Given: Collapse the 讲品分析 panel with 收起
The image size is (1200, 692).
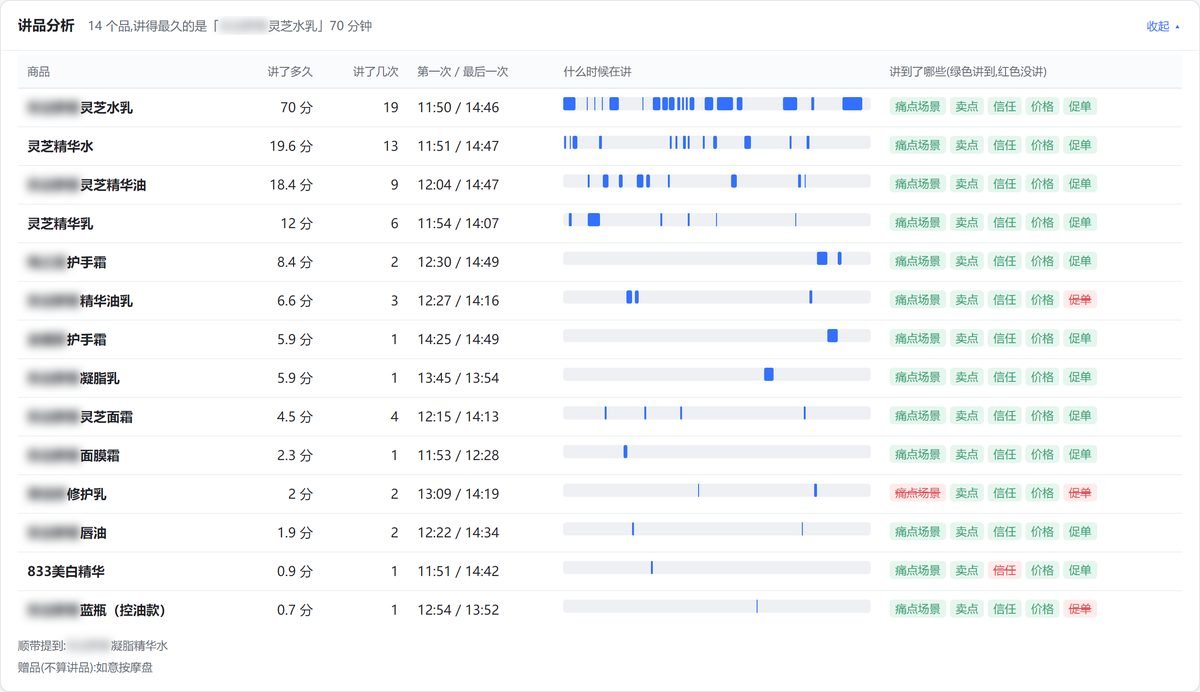Looking at the screenshot, I should pyautogui.click(x=1162, y=26).
